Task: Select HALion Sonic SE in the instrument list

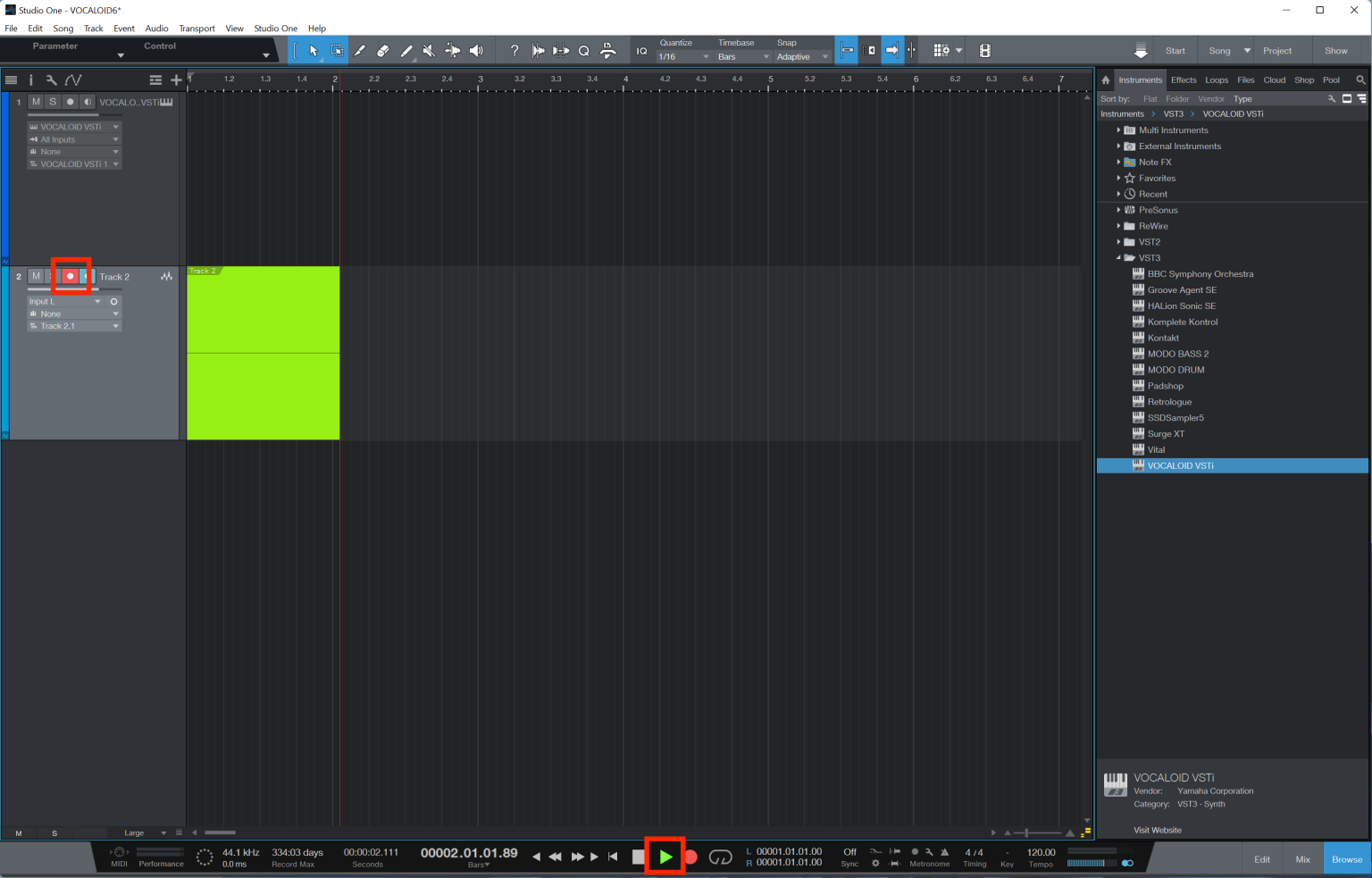Action: tap(1181, 305)
